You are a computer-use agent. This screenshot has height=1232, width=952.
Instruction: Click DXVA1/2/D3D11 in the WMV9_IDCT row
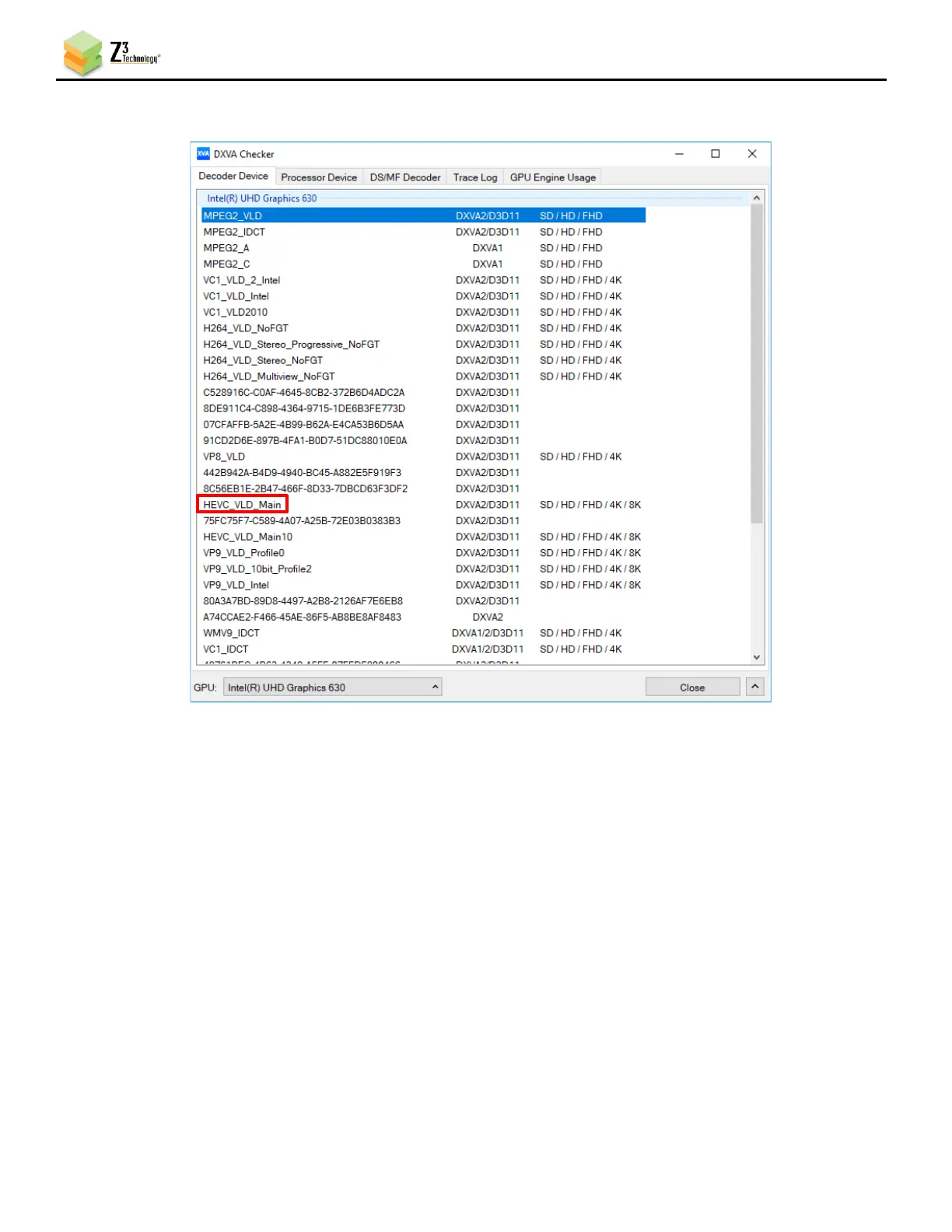[488, 634]
